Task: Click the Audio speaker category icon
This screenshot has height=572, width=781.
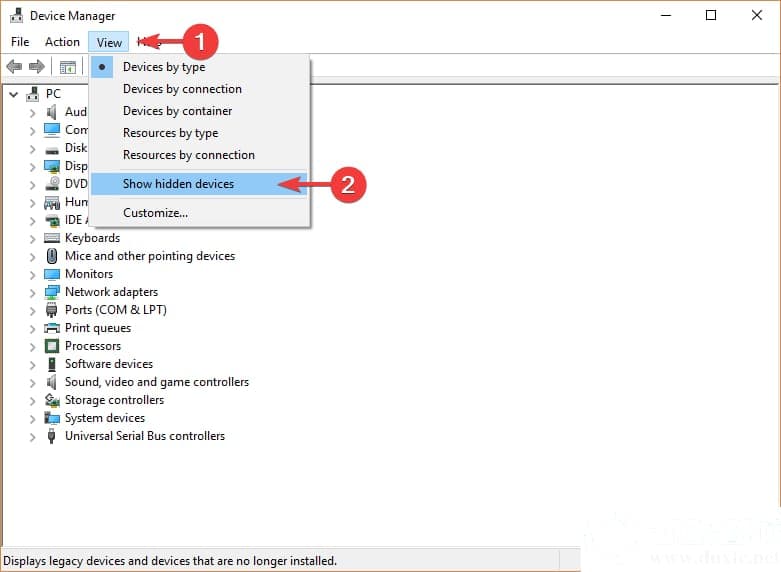Action: [x=51, y=112]
